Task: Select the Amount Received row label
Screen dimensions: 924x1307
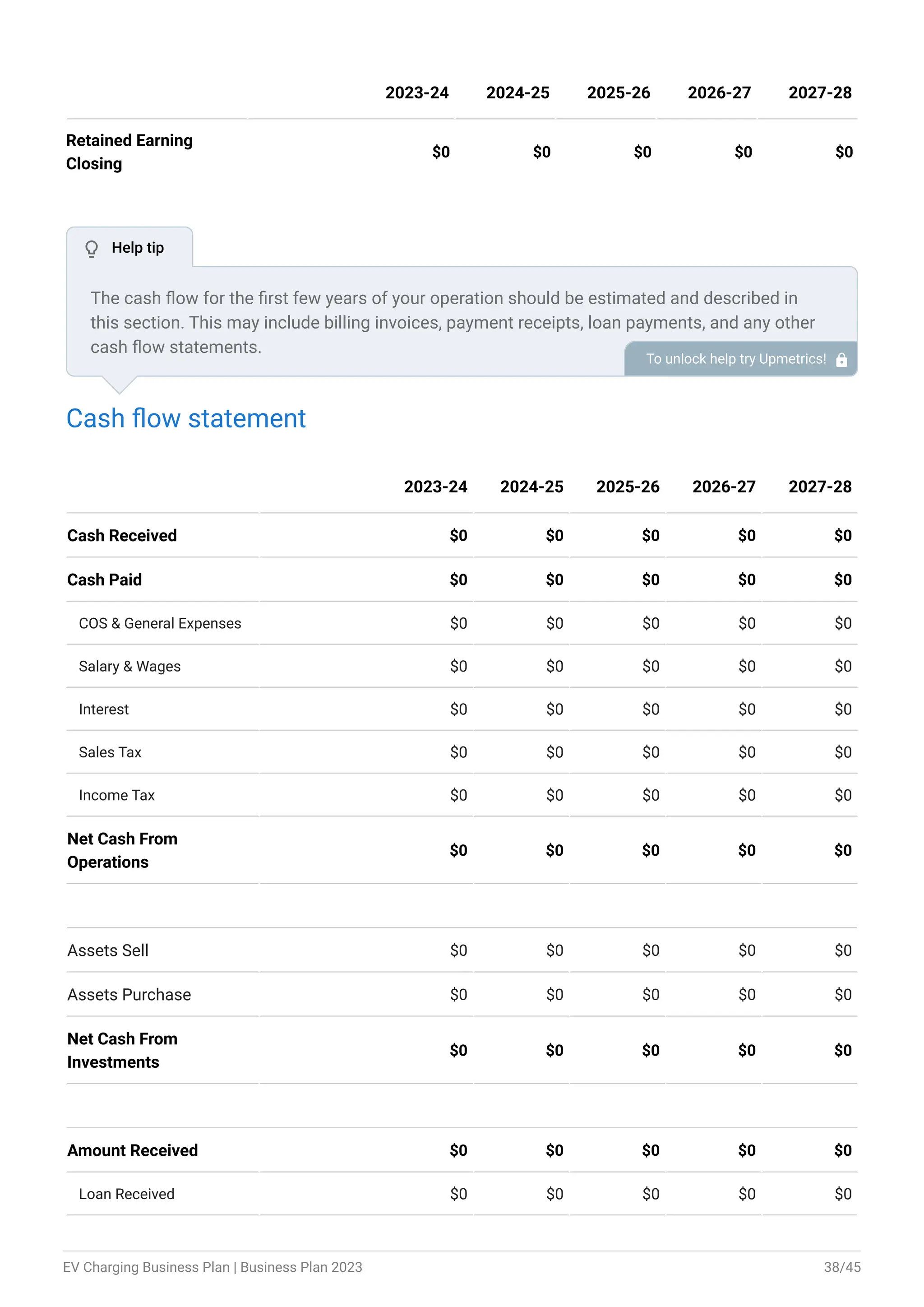Action: (133, 1150)
